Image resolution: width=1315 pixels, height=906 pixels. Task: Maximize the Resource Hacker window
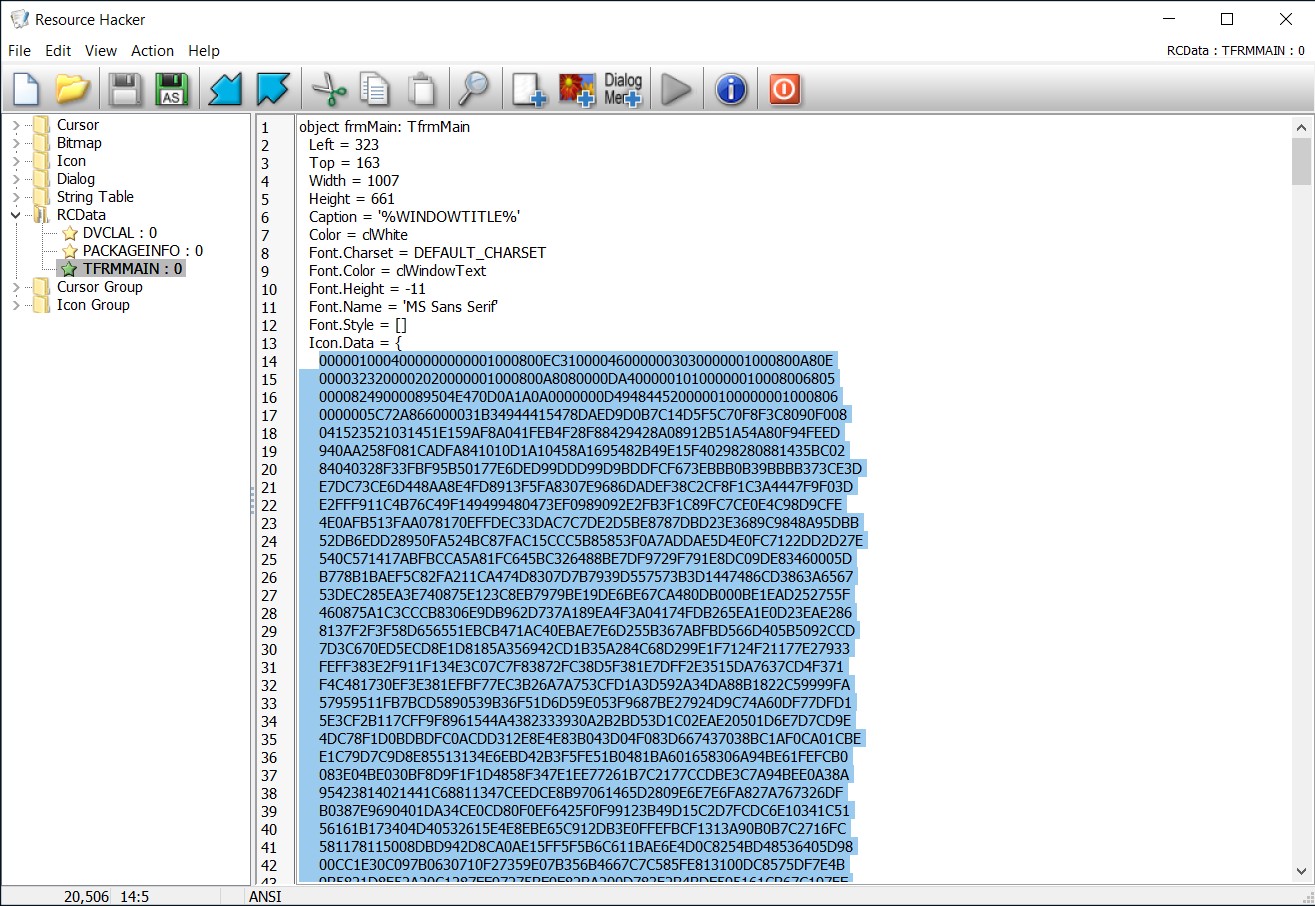click(x=1227, y=19)
